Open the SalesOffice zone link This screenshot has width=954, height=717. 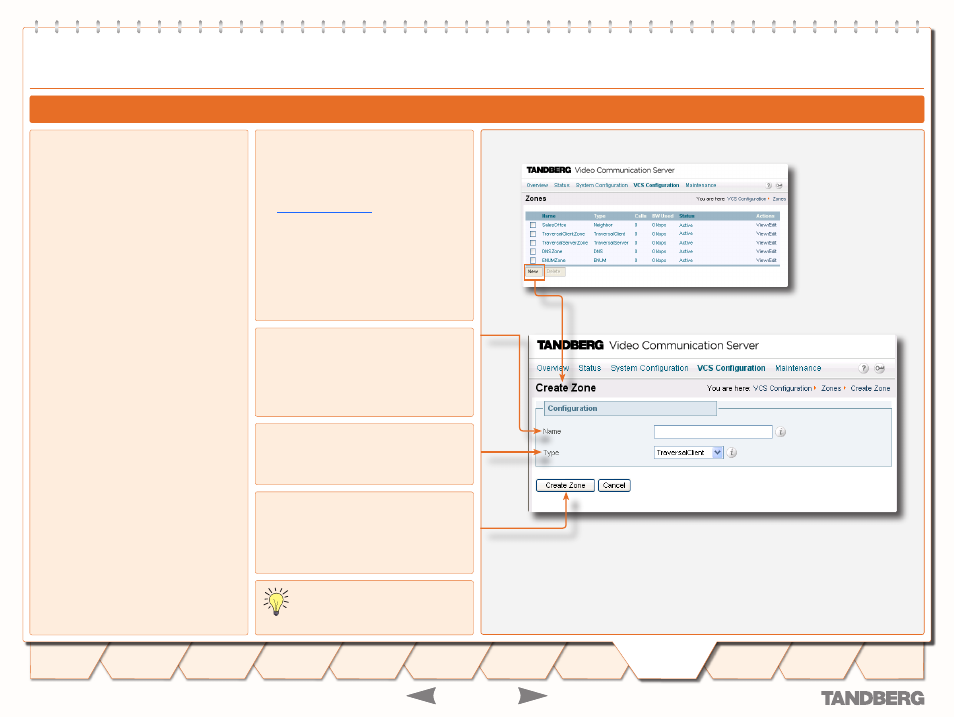[554, 225]
